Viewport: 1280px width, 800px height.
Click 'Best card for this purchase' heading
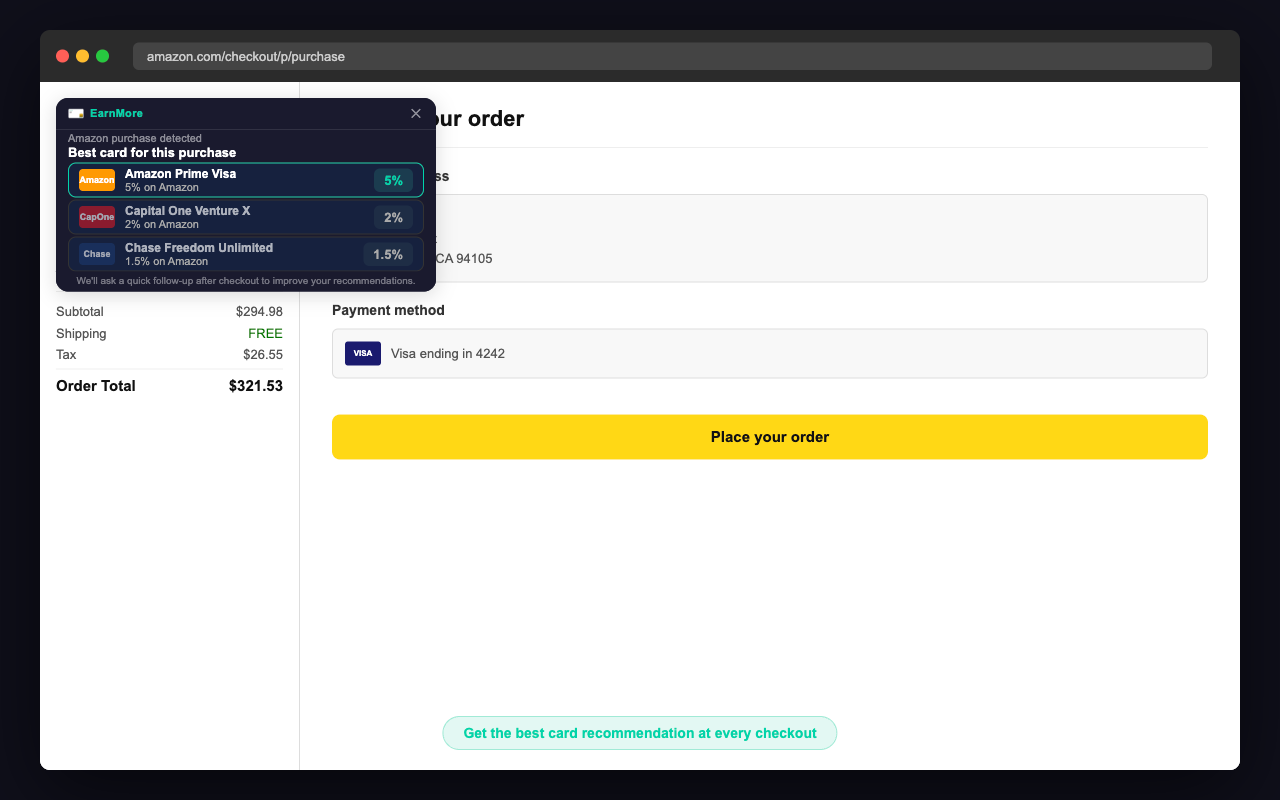[x=152, y=153]
